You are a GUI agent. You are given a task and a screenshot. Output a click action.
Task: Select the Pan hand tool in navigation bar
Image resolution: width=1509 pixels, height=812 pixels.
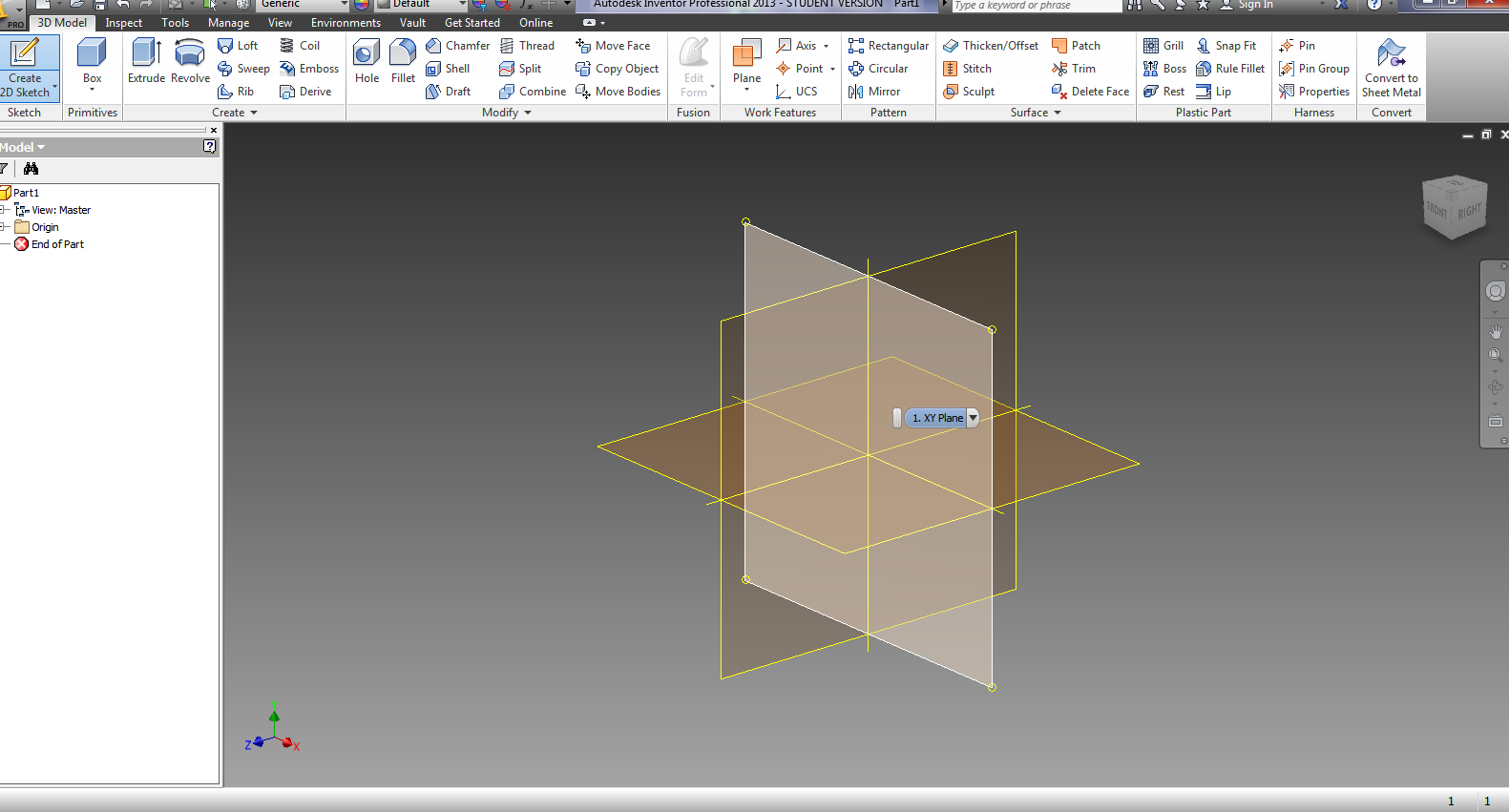coord(1496,332)
